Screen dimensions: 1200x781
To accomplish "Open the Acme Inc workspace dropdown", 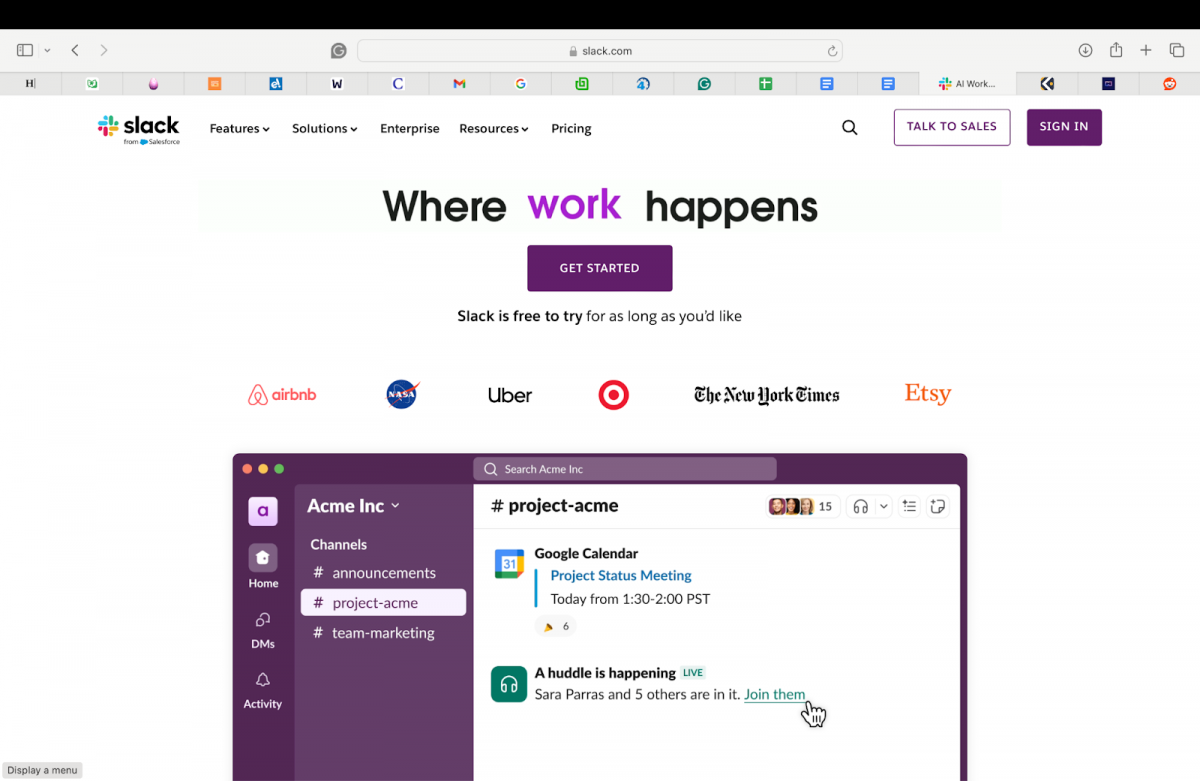I will pos(354,506).
